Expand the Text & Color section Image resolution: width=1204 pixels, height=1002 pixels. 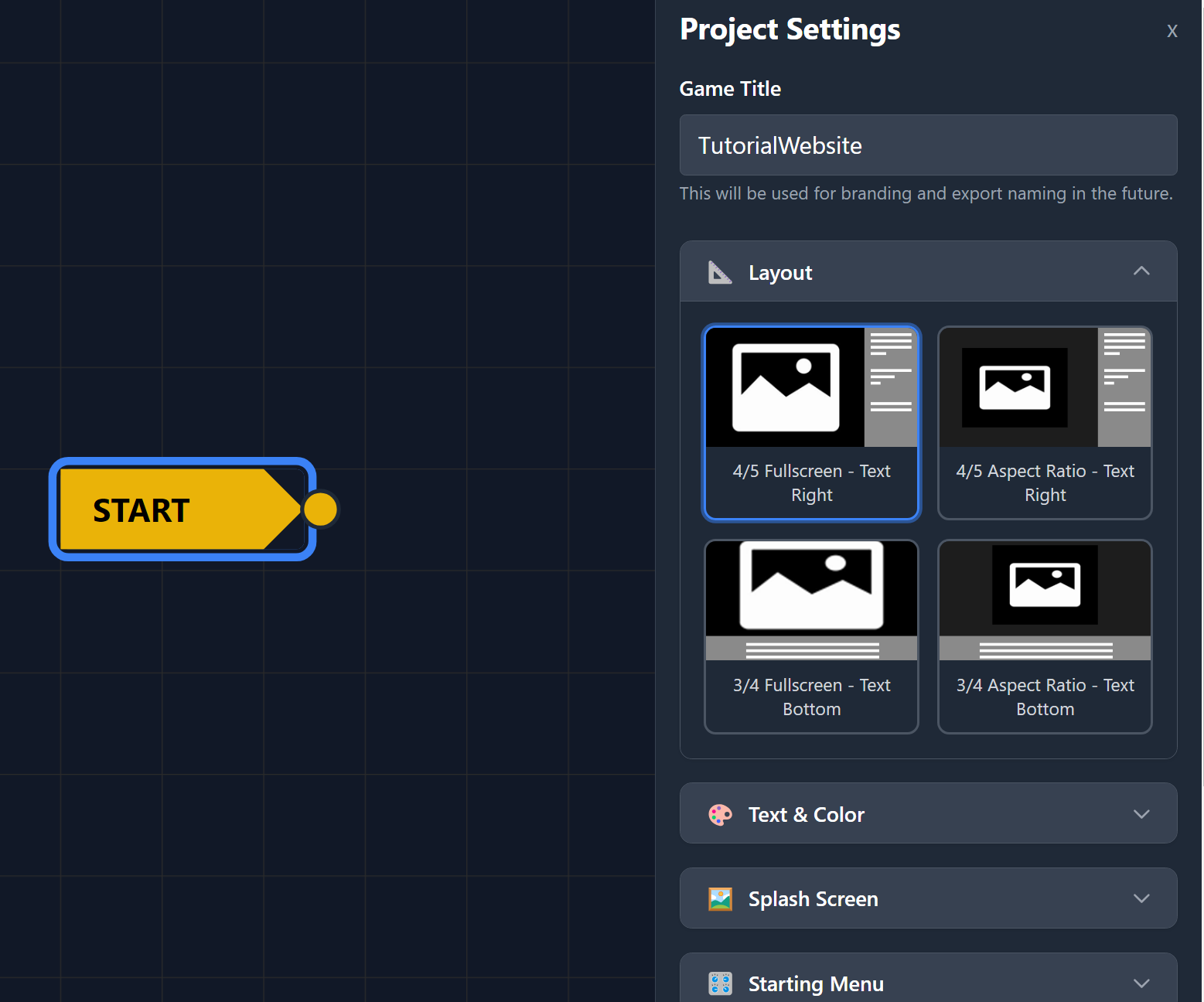1141,814
